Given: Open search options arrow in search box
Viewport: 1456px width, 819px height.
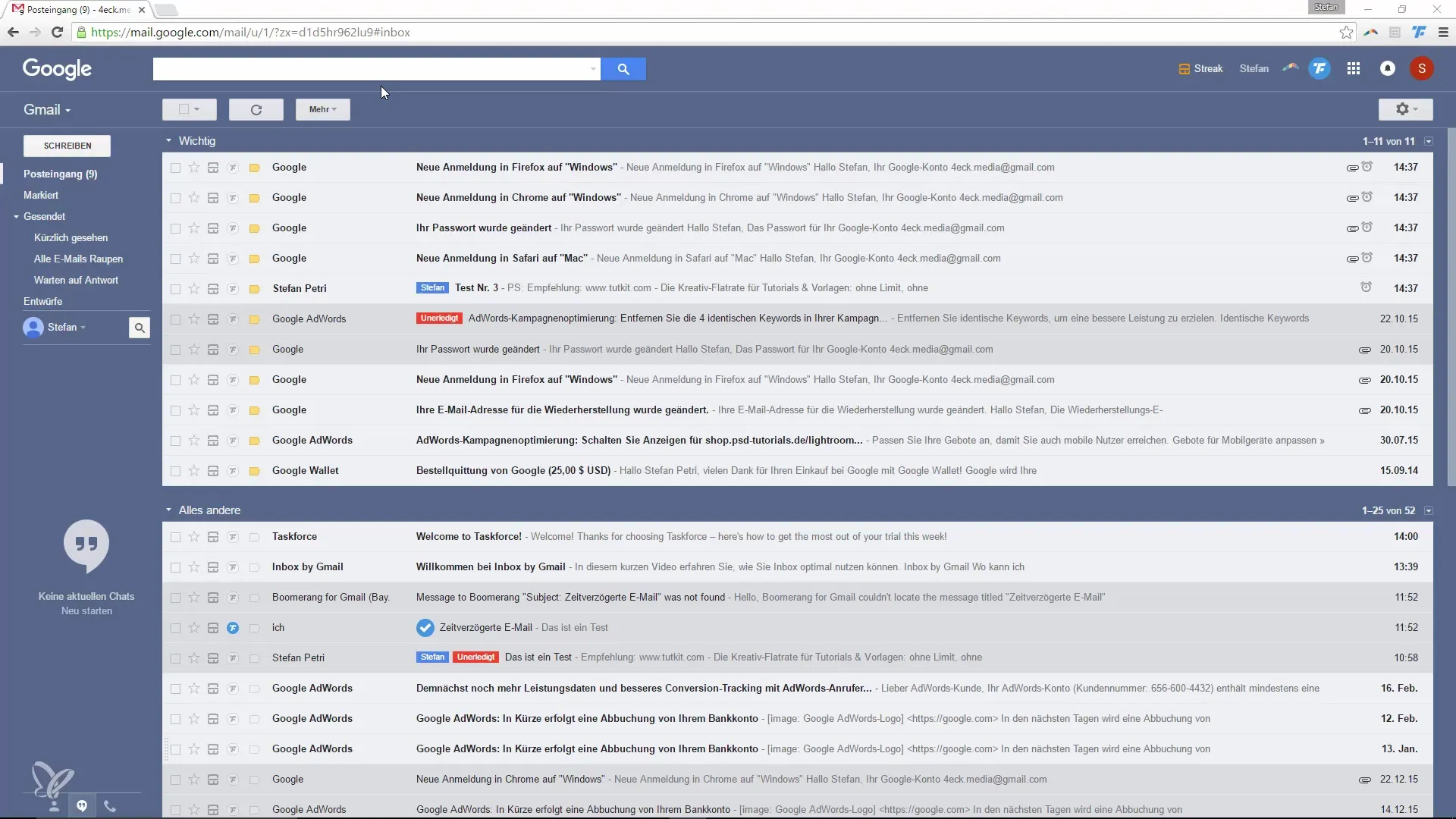Looking at the screenshot, I should (x=593, y=69).
